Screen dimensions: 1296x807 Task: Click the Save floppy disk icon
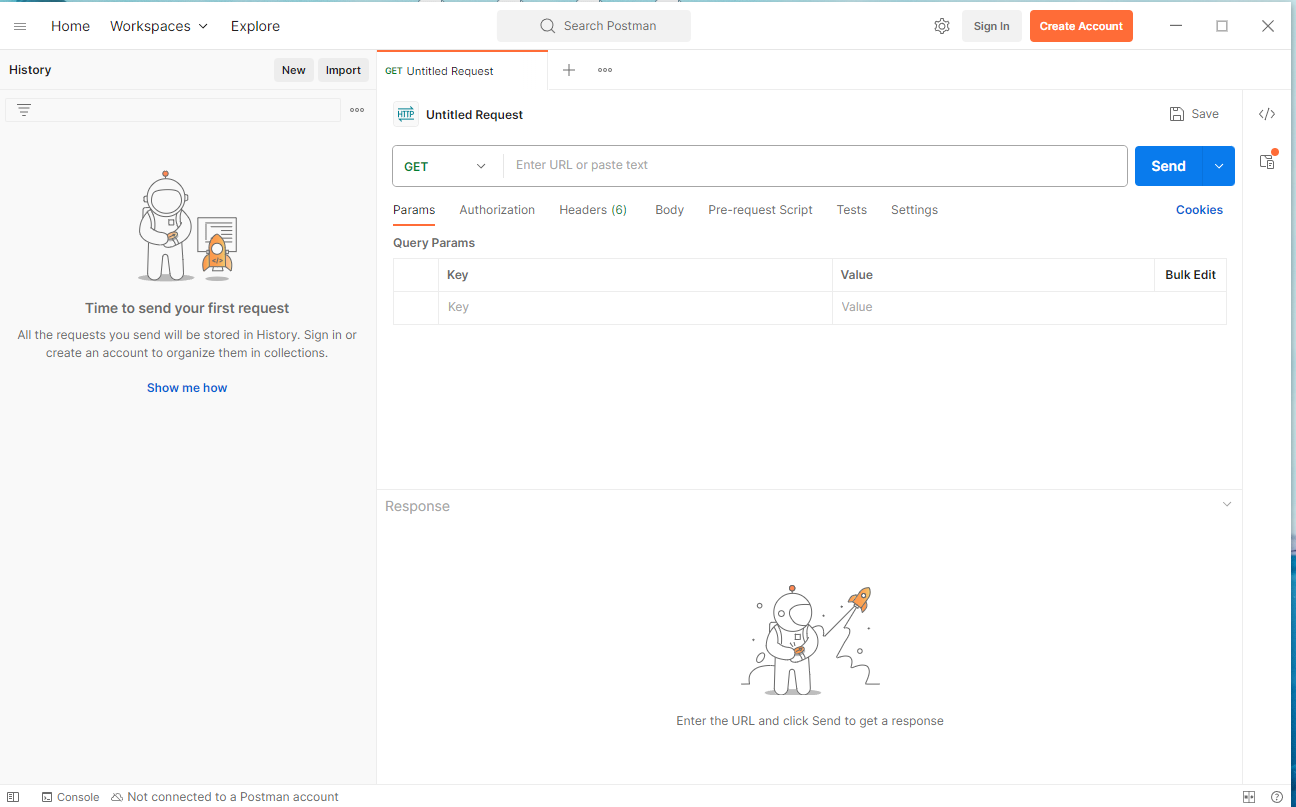1177,114
